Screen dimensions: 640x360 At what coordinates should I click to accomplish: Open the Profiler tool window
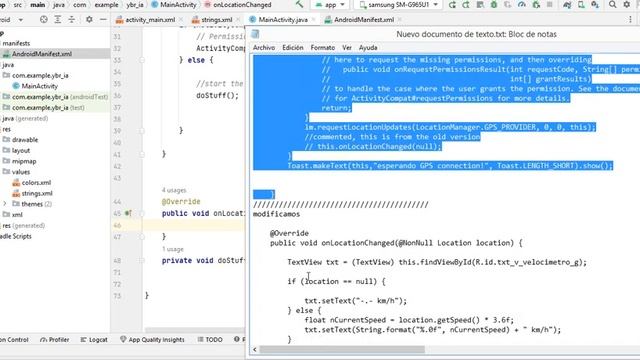[54, 340]
